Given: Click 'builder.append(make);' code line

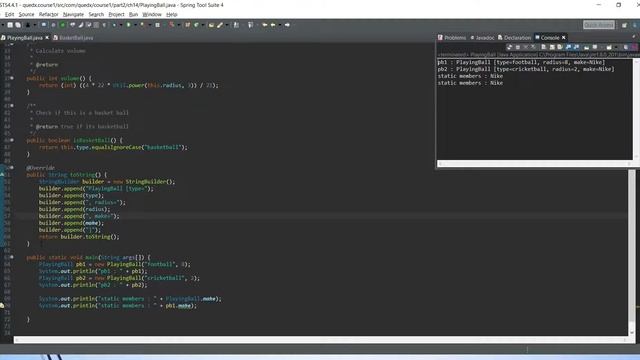Looking at the screenshot, I should click(x=71, y=223).
